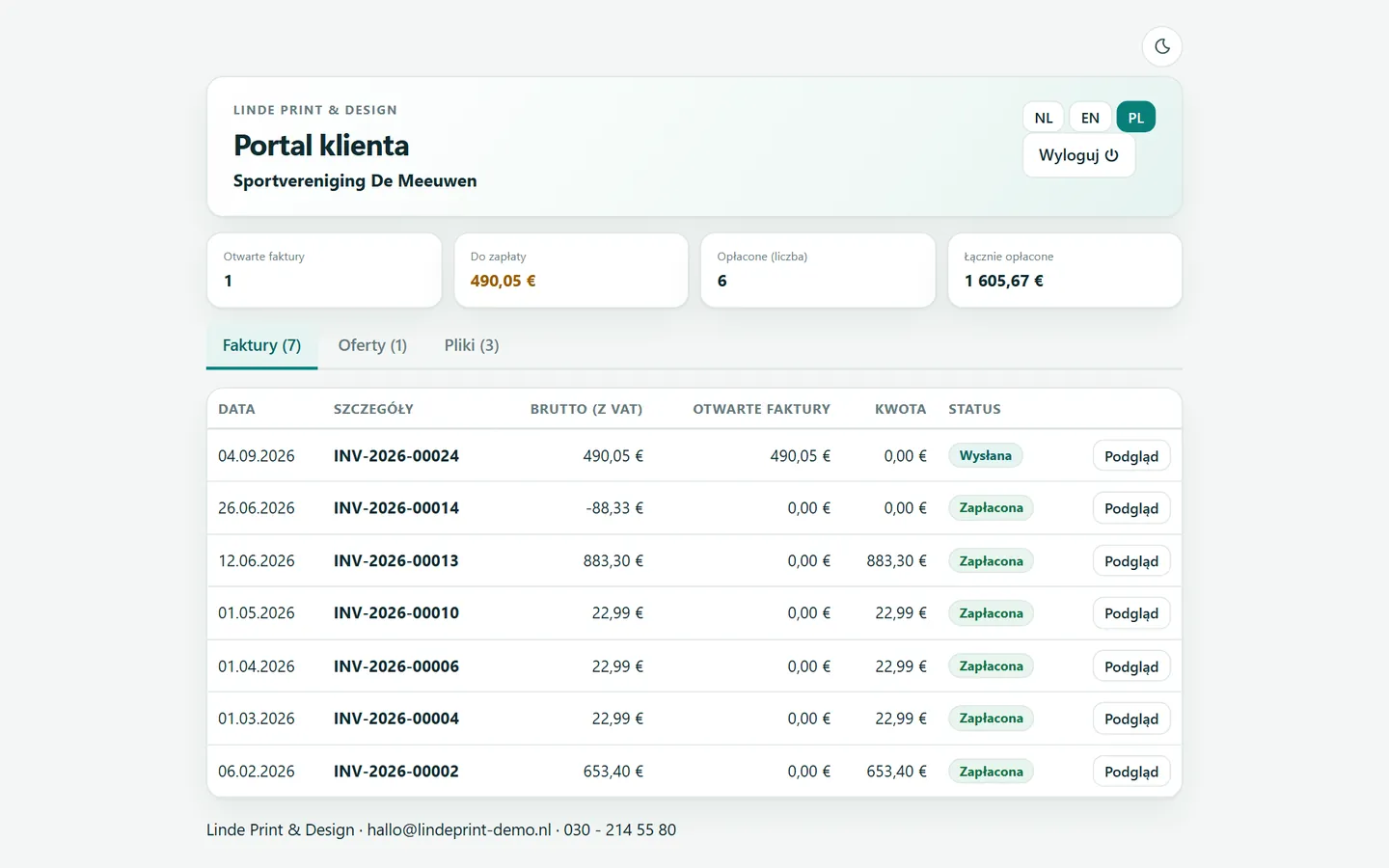This screenshot has width=1389, height=868.
Task: Click the DATA column header
Action: click(x=236, y=409)
